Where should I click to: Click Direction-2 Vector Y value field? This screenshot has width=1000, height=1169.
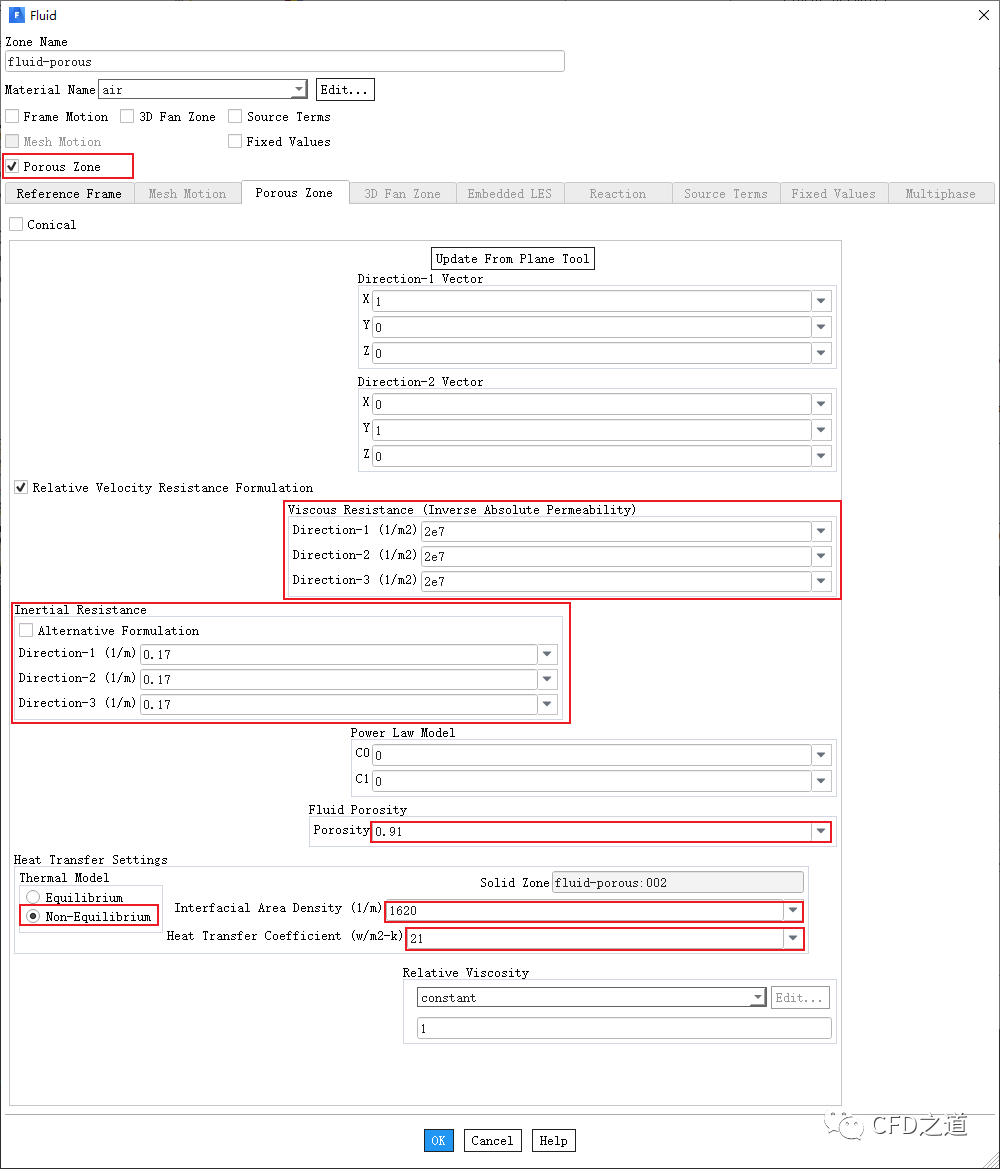pos(591,430)
